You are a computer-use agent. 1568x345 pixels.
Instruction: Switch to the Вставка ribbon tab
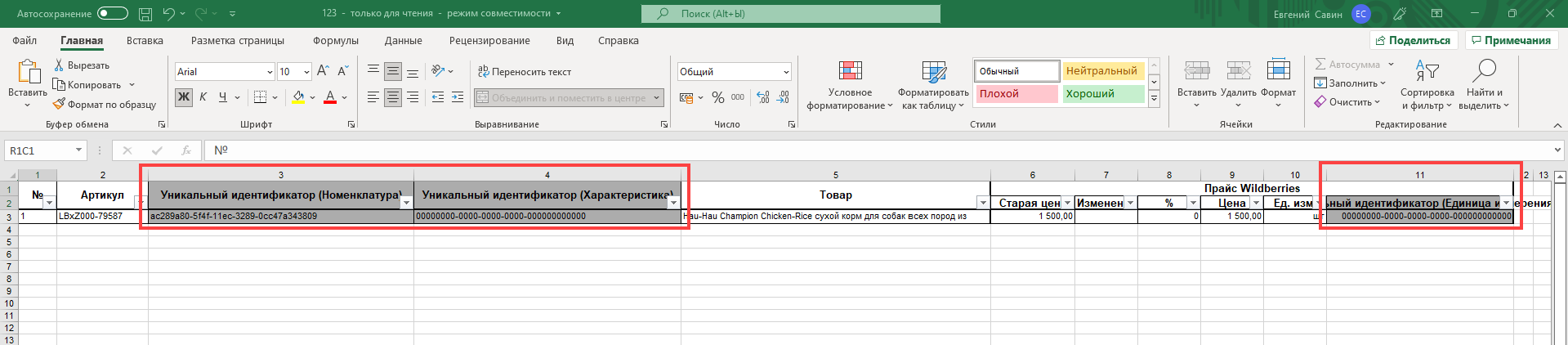click(145, 41)
